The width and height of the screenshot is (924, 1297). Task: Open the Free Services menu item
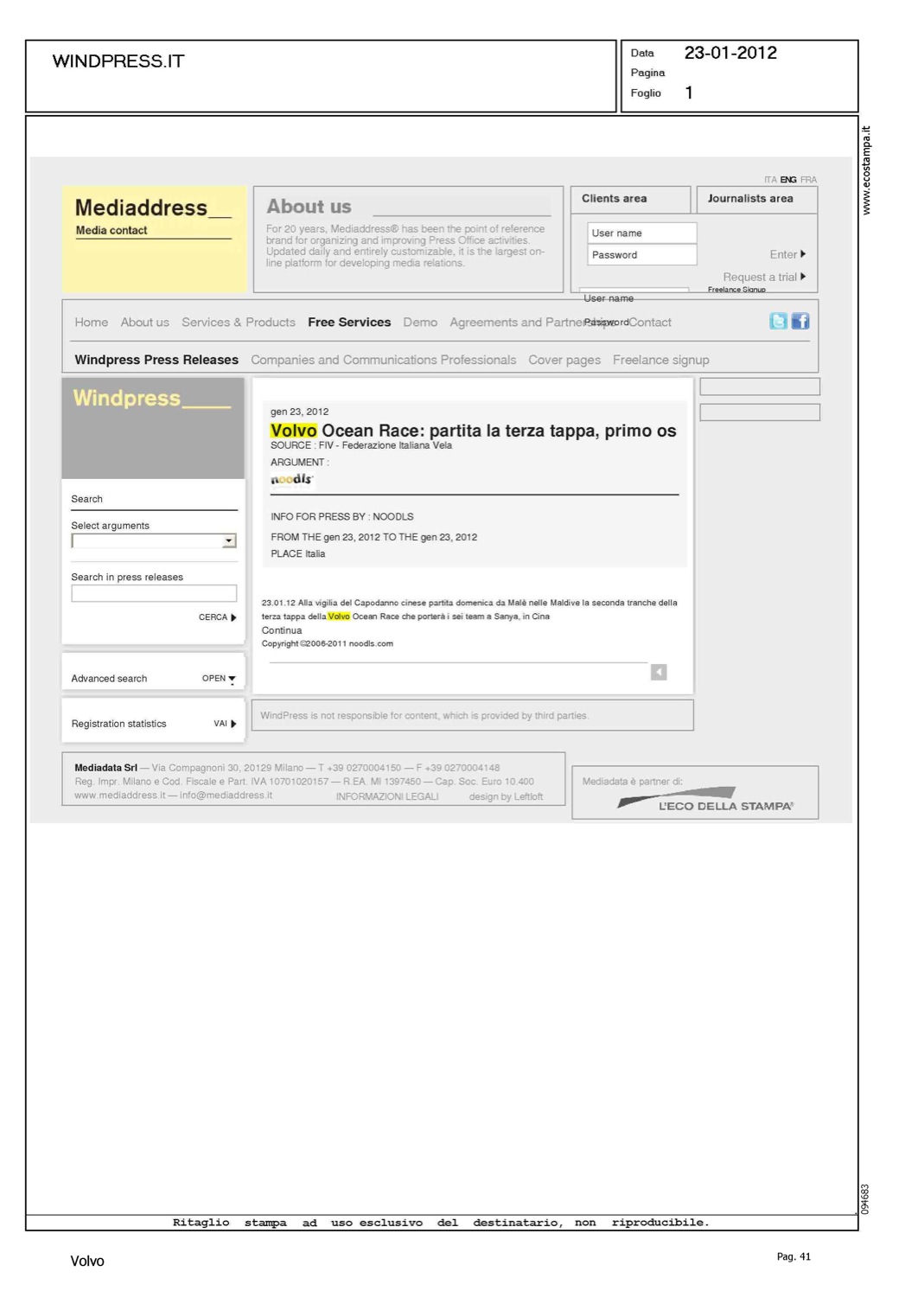(349, 323)
